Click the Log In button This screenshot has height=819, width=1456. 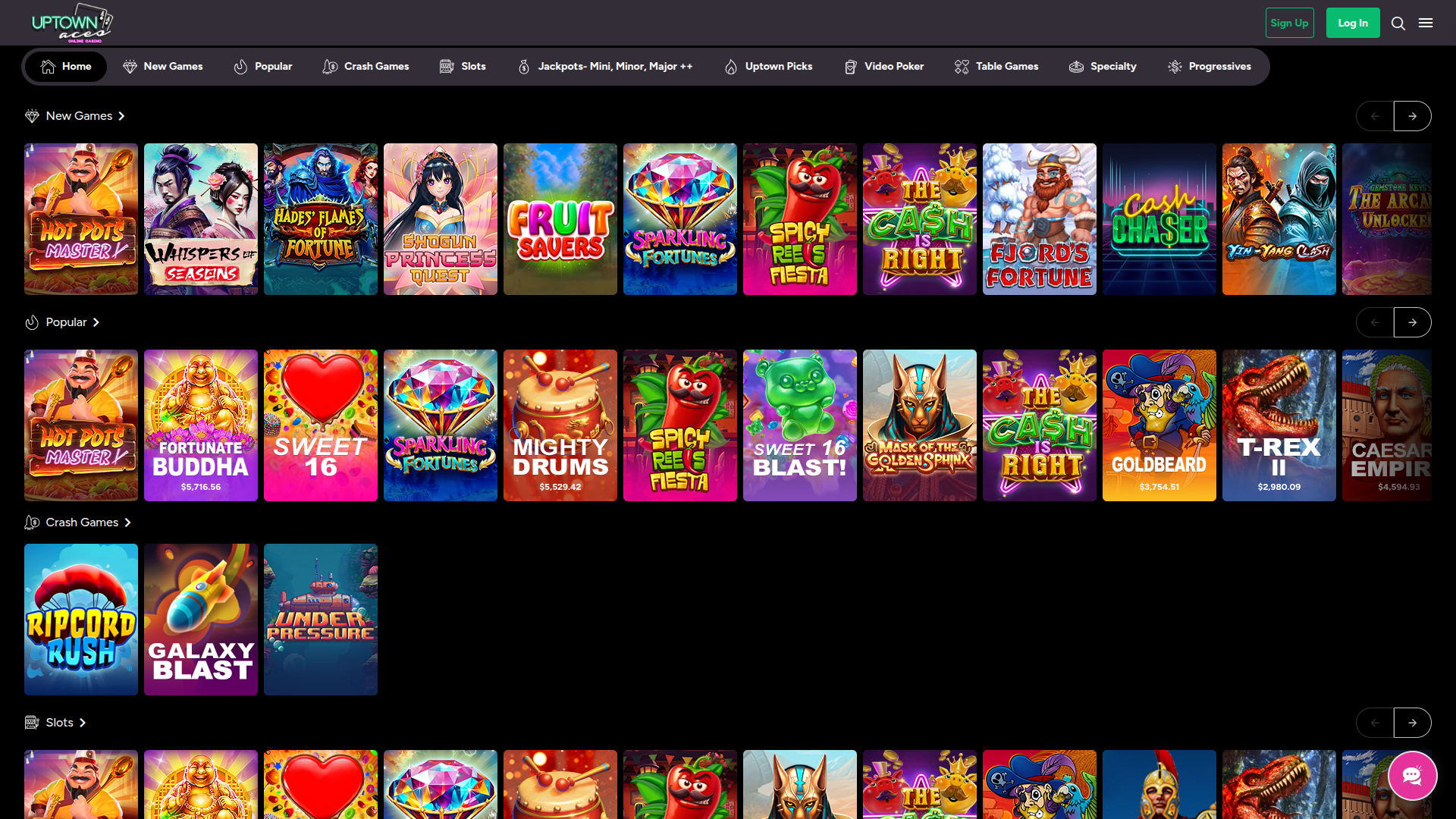[x=1353, y=23]
